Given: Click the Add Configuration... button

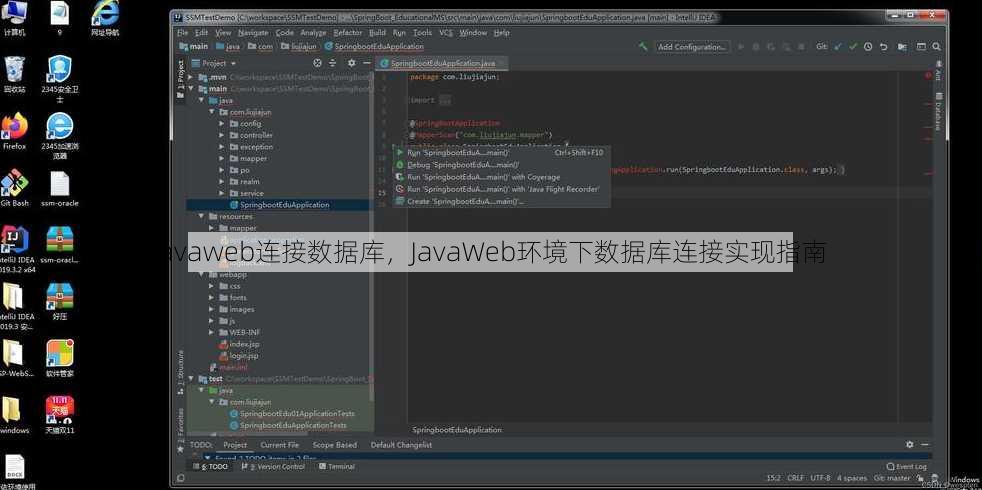Looking at the screenshot, I should [691, 47].
